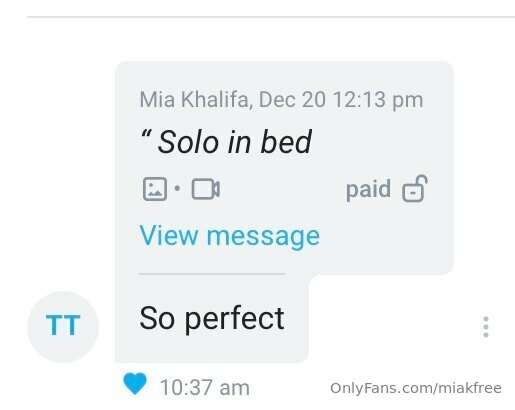Open the three-dot message options menu
This screenshot has width=515, height=410.
(x=486, y=327)
